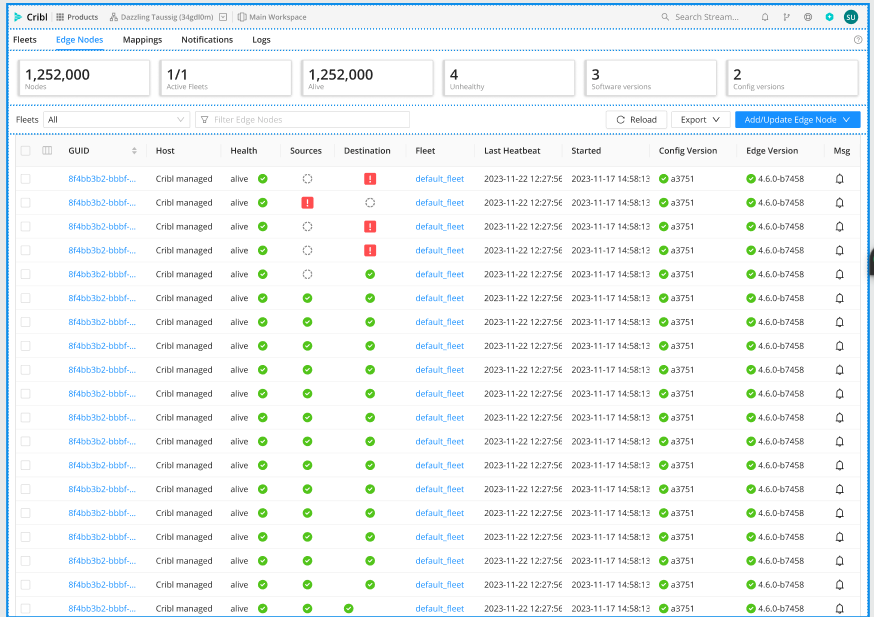Click the red Sources error icon in second row
This screenshot has height=617, width=874.
(x=307, y=203)
